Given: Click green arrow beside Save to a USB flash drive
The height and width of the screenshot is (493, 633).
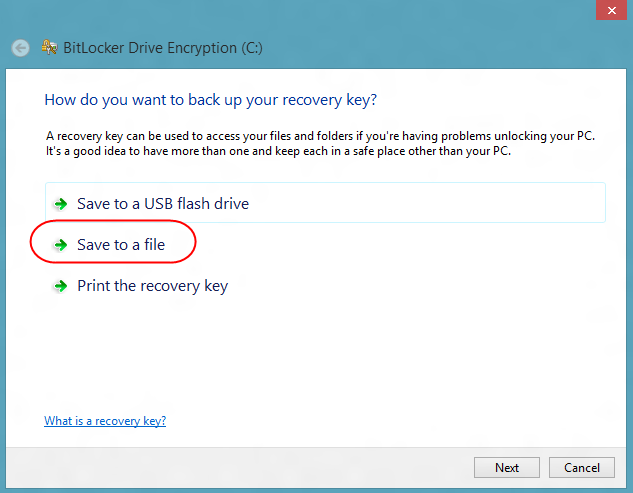Looking at the screenshot, I should point(61,204).
